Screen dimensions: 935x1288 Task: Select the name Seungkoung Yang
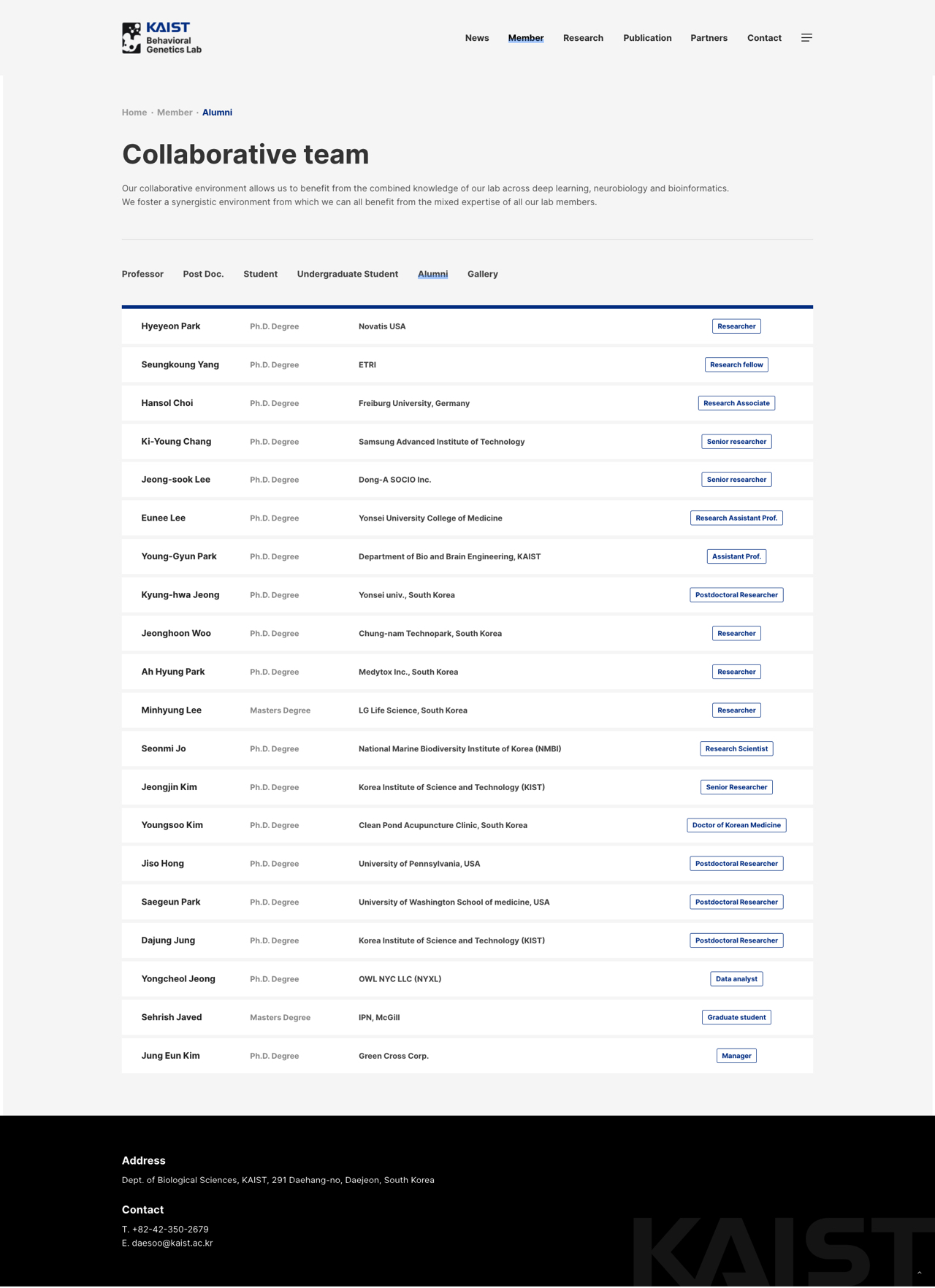180,364
